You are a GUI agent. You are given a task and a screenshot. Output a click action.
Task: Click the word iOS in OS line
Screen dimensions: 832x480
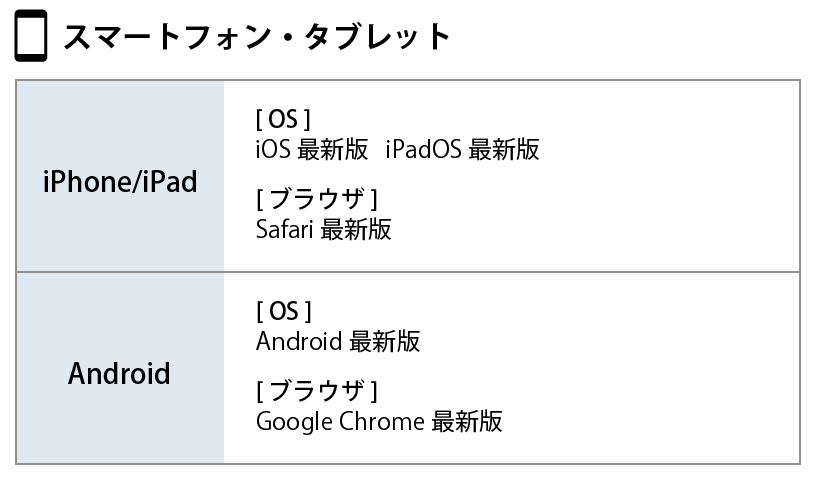pyautogui.click(x=273, y=149)
